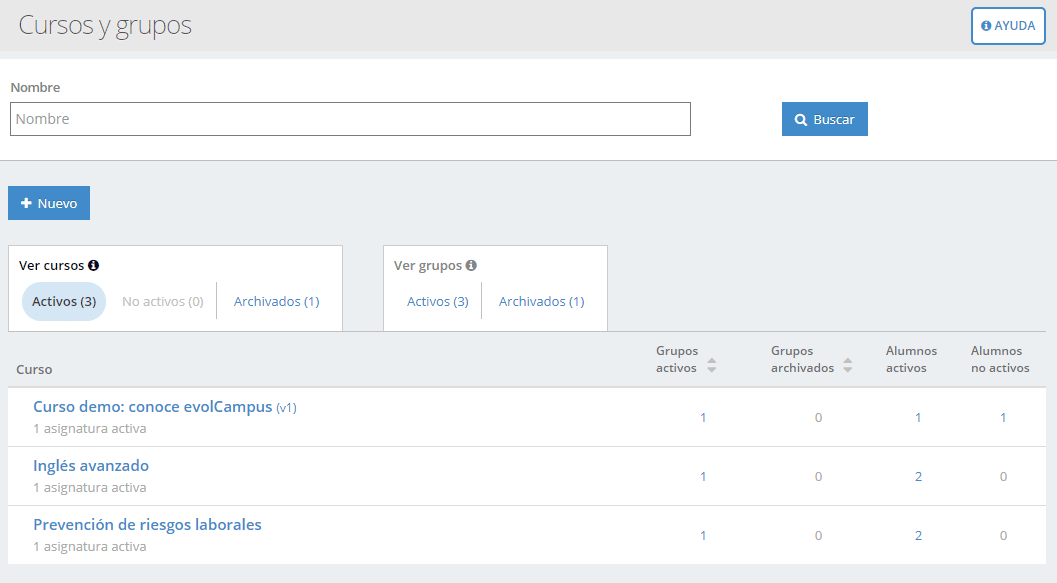This screenshot has height=583, width=1057.
Task: Focus the Nombre search input field
Action: 351,119
